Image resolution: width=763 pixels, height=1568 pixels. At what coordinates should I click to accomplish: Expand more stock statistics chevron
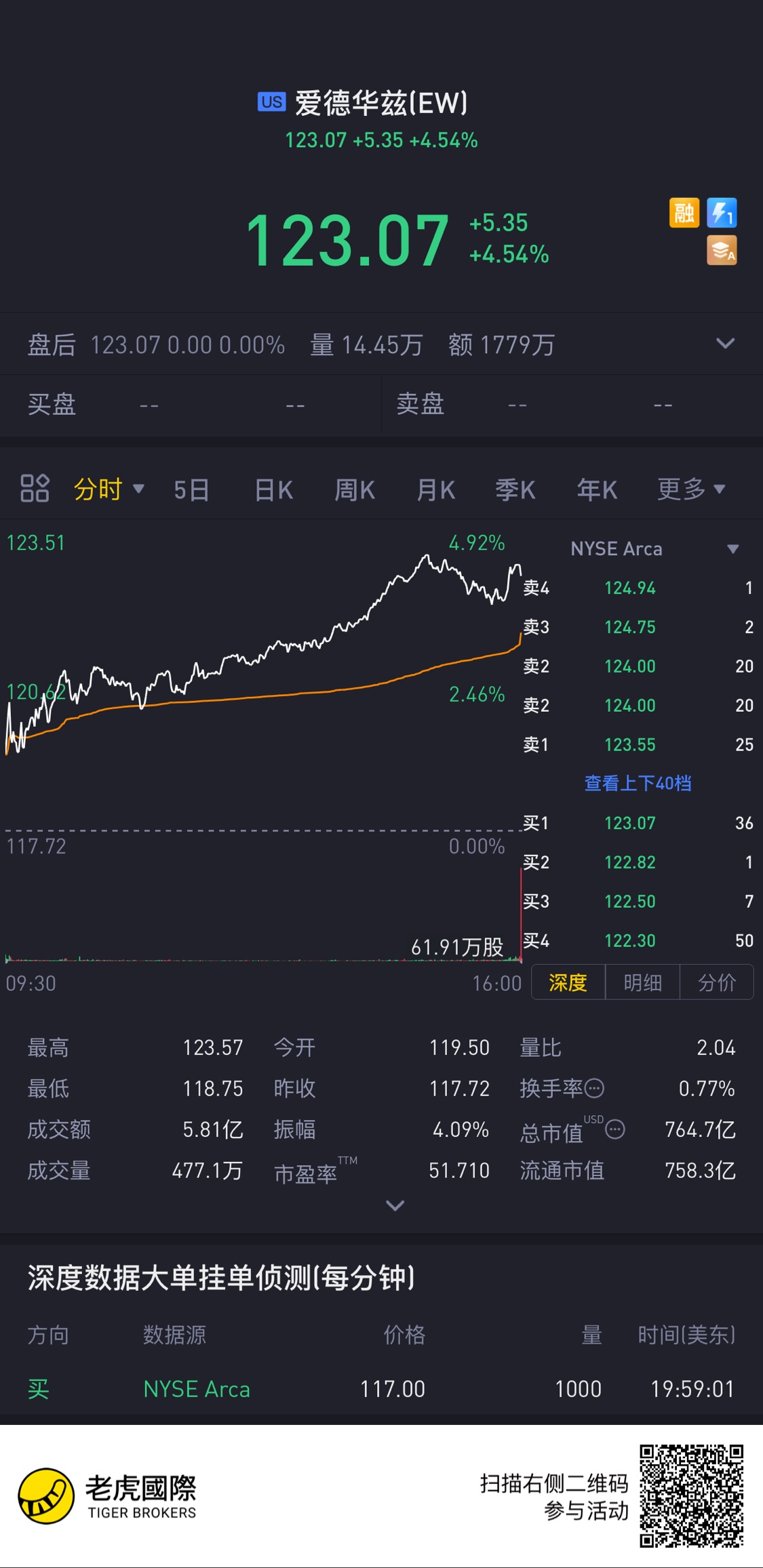395,1205
